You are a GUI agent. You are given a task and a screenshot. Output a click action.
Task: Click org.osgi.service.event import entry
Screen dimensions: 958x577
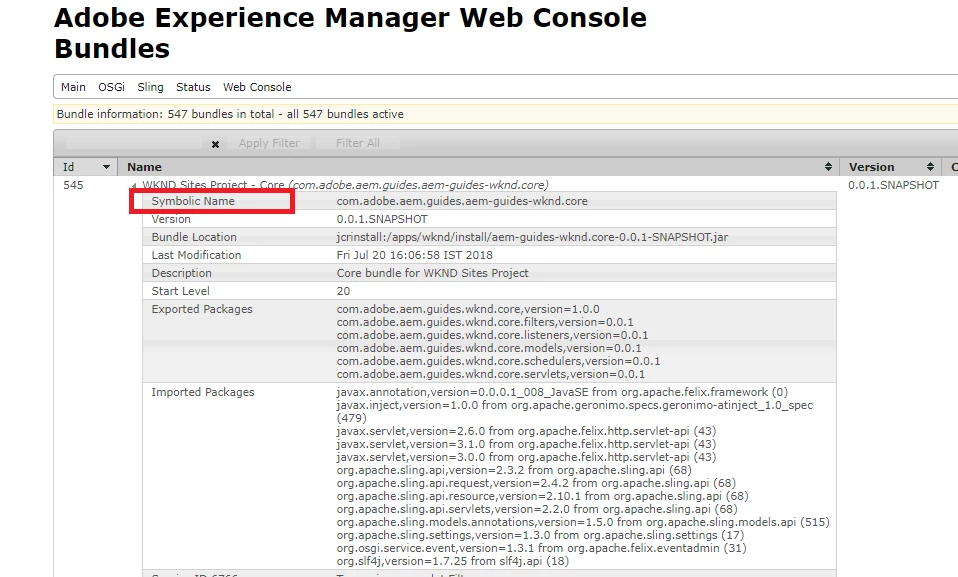(541, 548)
